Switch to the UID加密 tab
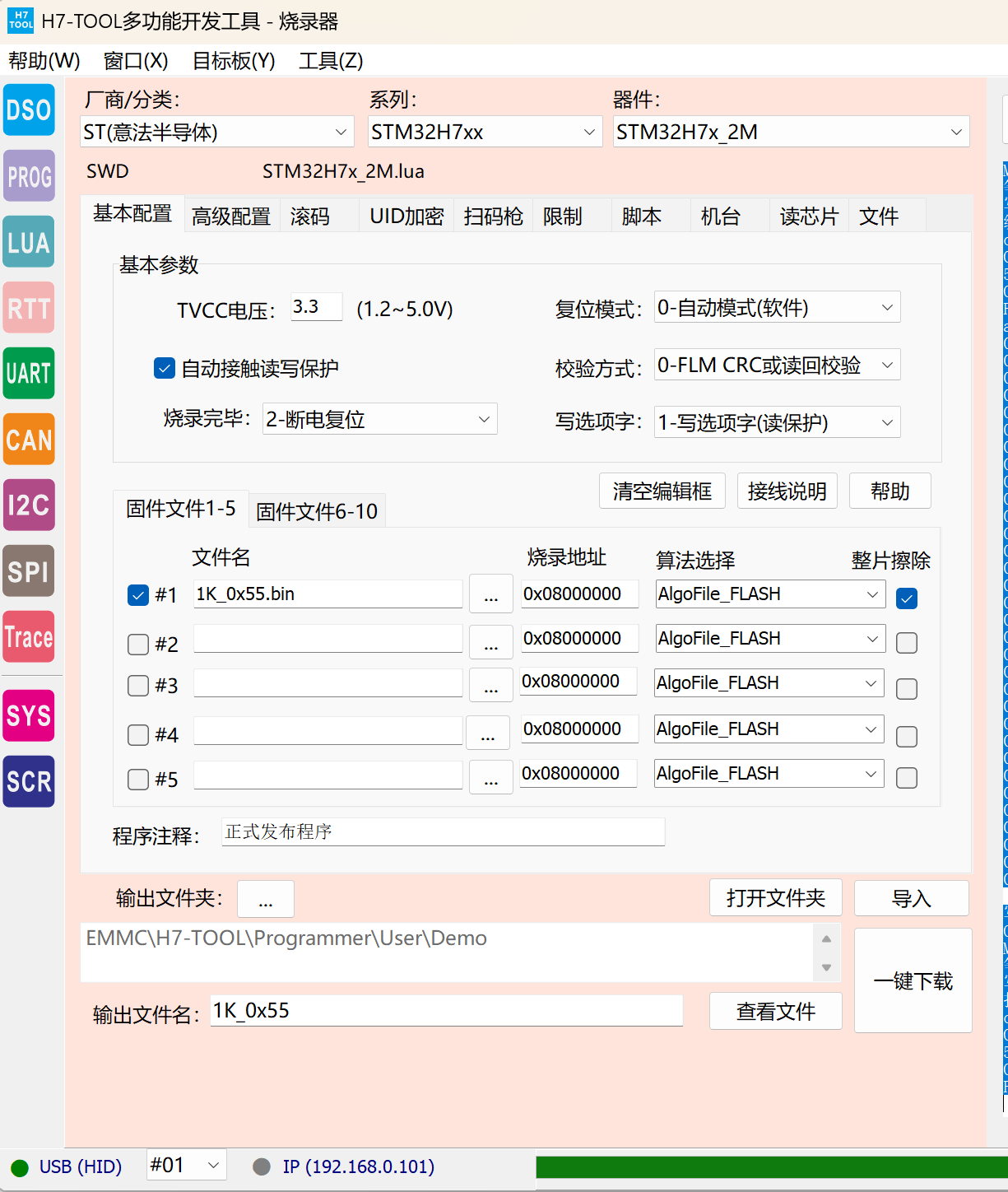Screen dimensions: 1008x1192 tap(406, 216)
